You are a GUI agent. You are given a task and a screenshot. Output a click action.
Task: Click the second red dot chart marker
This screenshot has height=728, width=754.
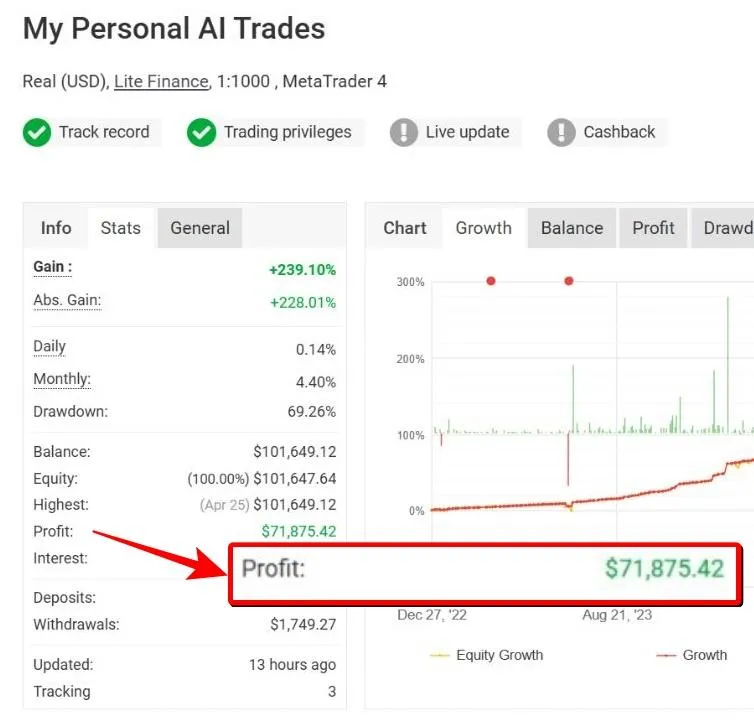[x=569, y=281]
